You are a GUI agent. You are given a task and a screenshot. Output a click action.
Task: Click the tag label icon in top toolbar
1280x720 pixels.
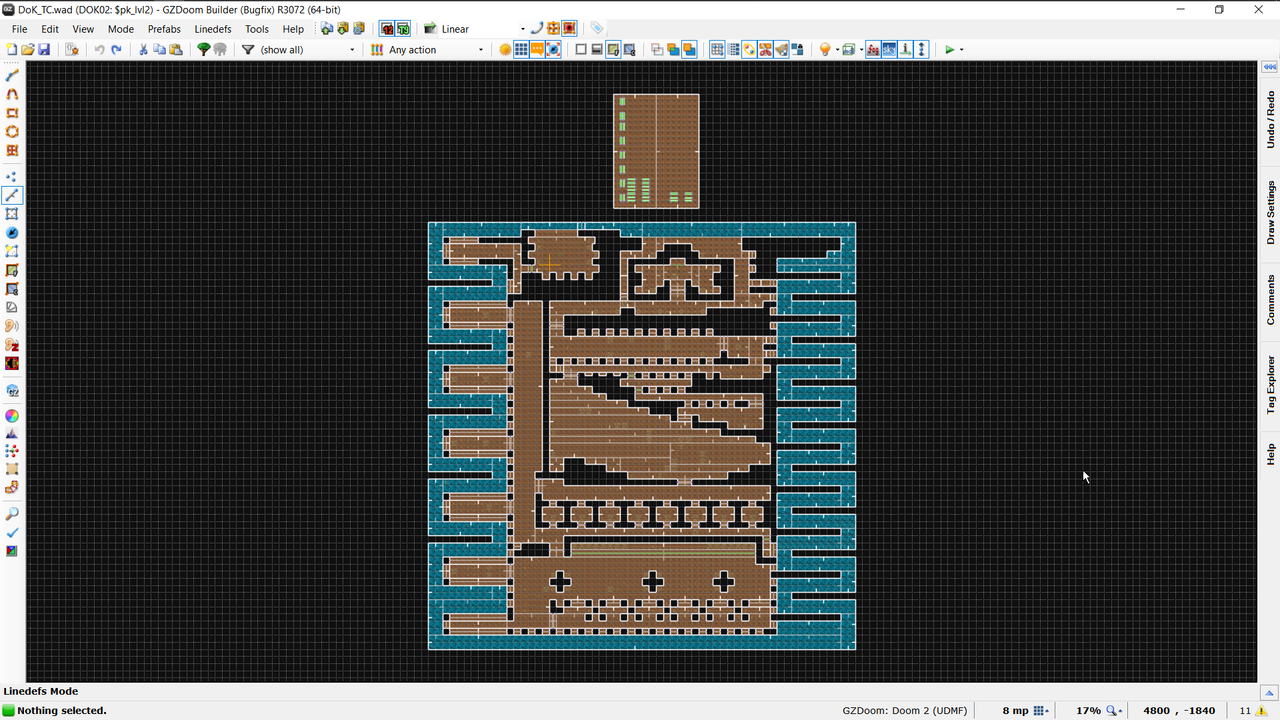click(x=596, y=28)
